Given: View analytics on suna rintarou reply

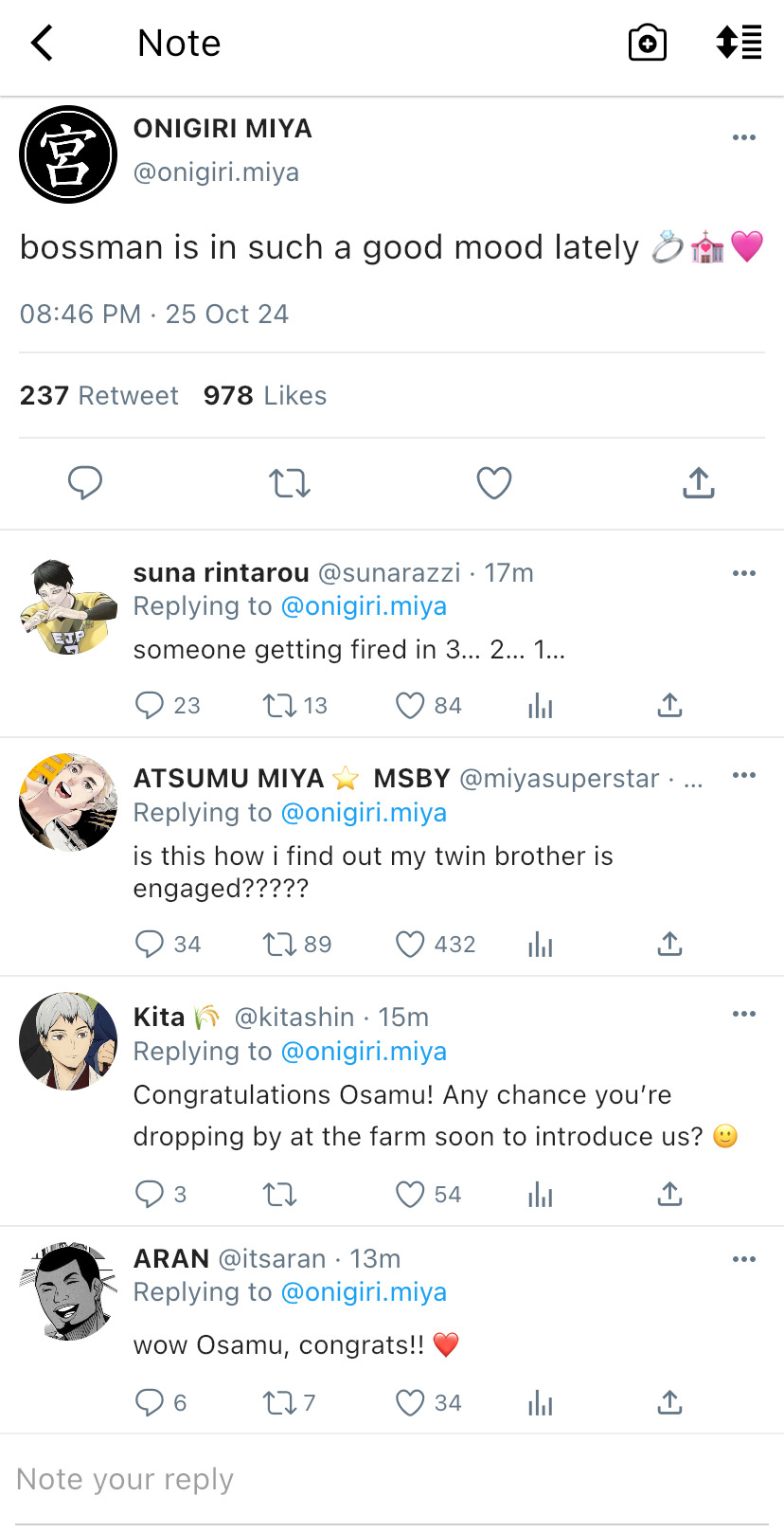Looking at the screenshot, I should pyautogui.click(x=540, y=706).
